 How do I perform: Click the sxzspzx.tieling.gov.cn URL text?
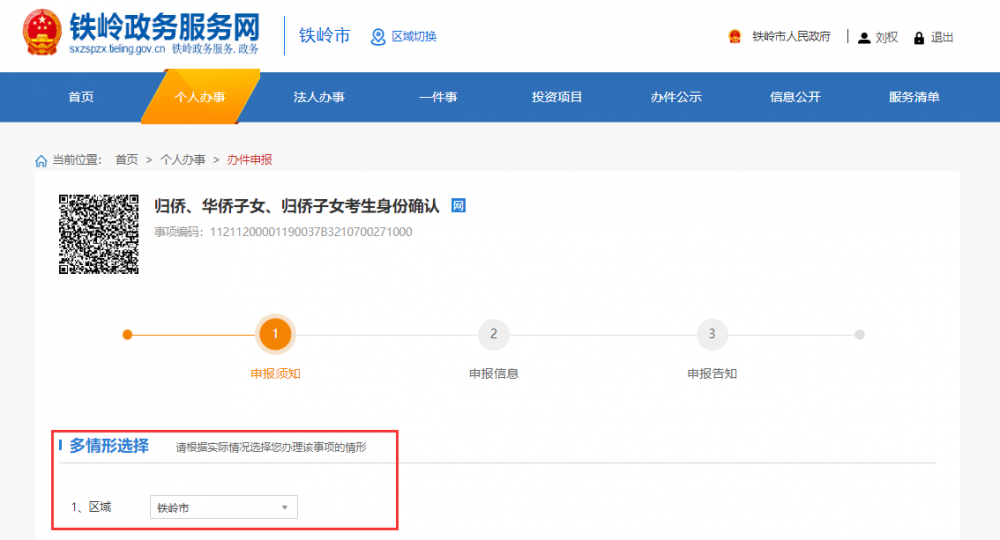tap(117, 49)
